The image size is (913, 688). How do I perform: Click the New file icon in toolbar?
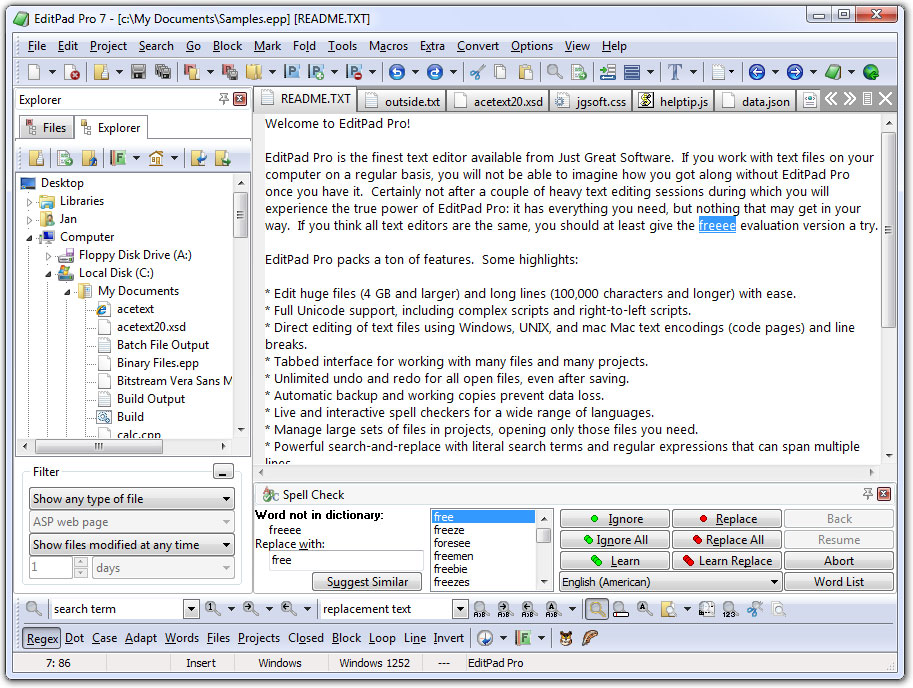click(34, 72)
